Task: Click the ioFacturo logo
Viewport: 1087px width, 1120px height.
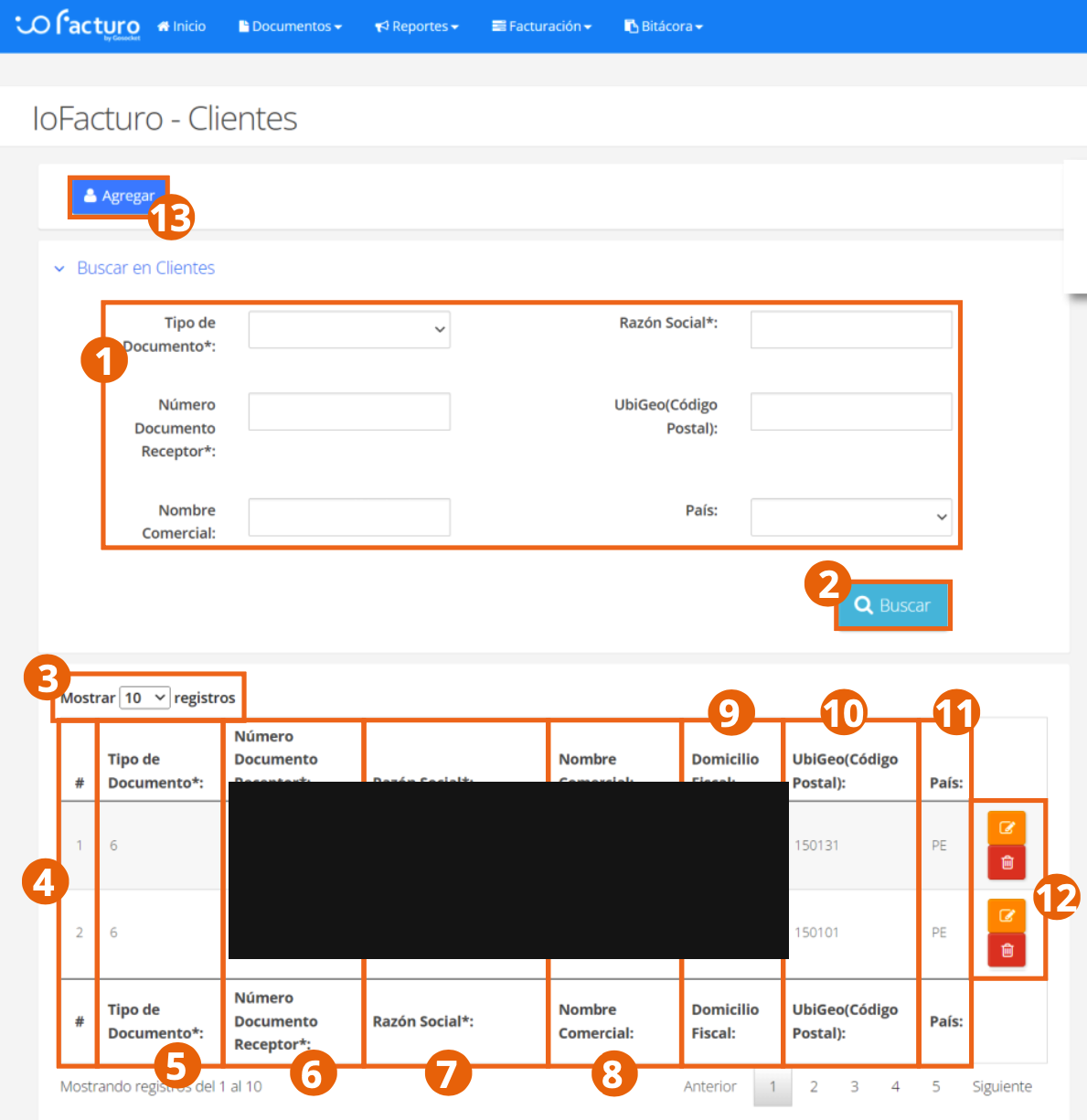Action: point(79,25)
